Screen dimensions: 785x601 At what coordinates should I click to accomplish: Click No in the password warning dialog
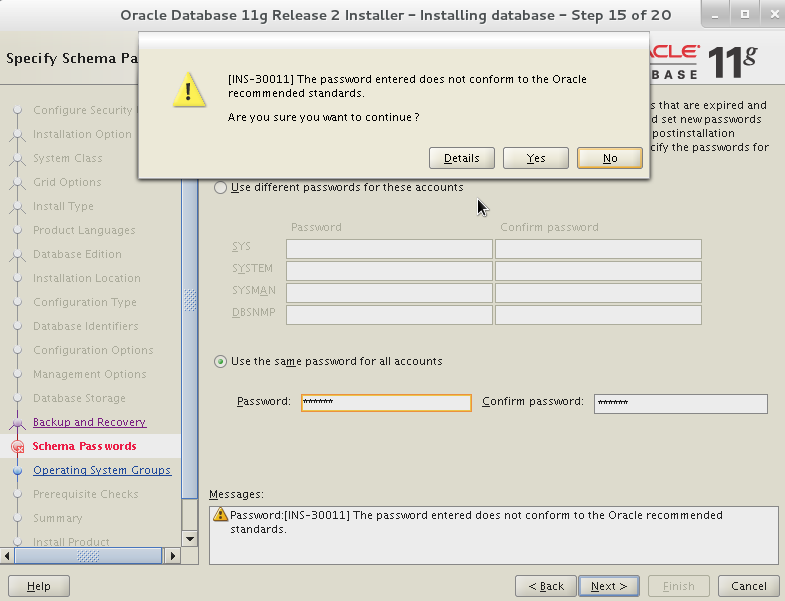click(x=610, y=158)
